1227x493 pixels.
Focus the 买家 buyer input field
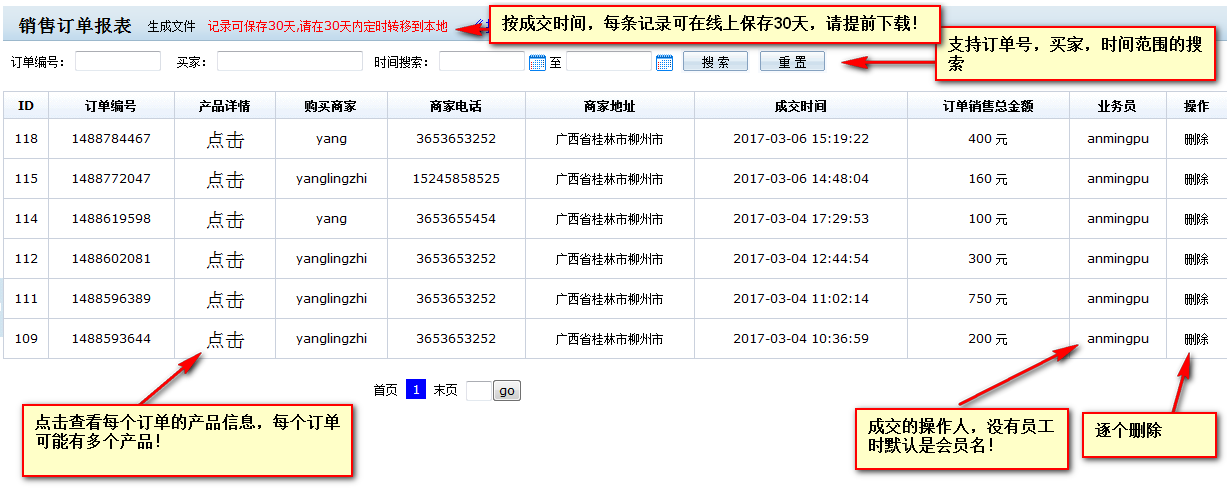pos(289,62)
